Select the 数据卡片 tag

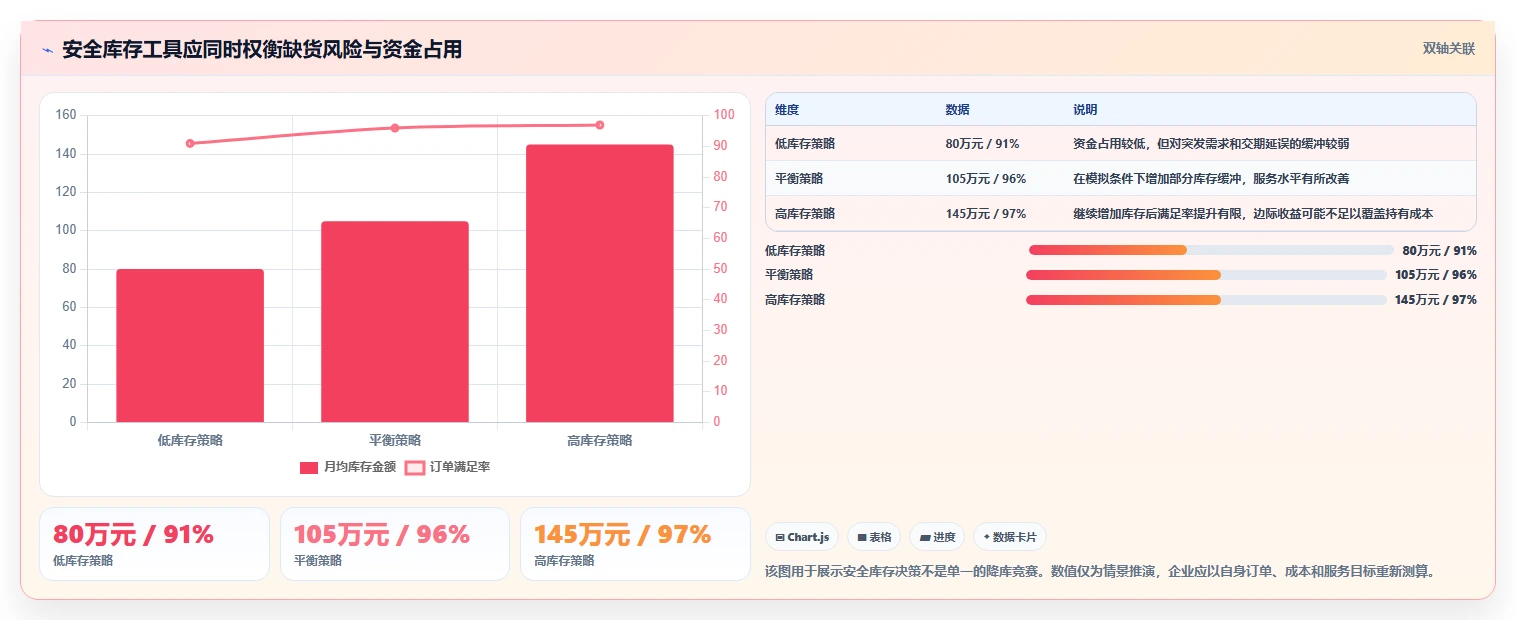point(1010,537)
